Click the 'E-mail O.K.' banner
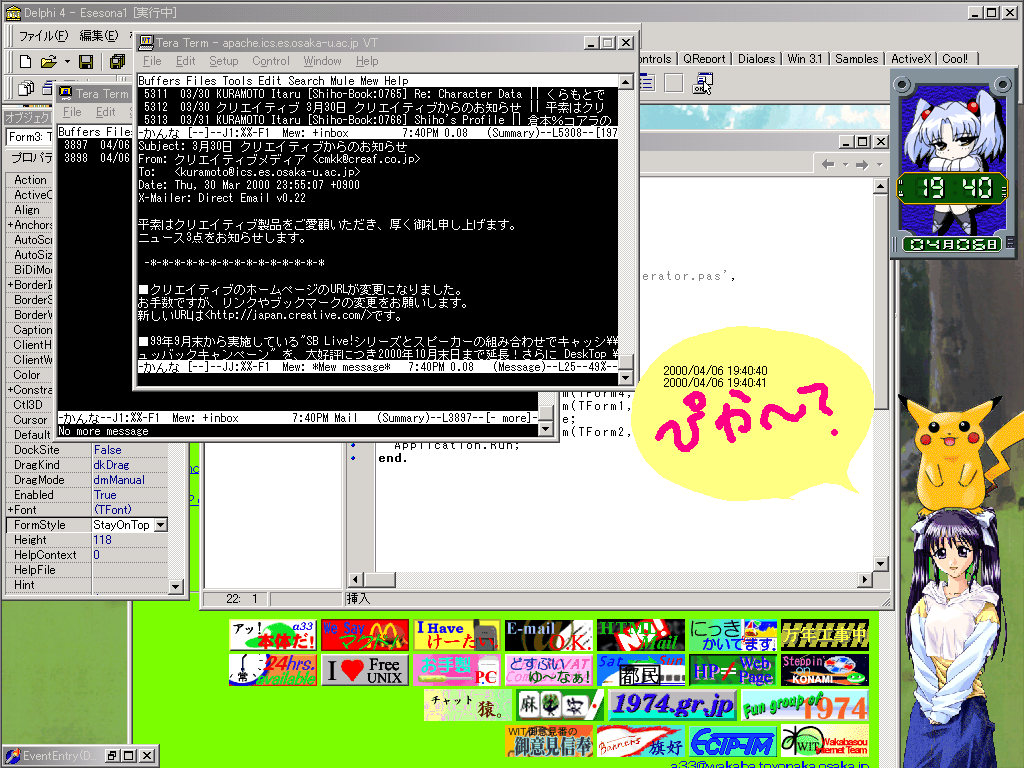Viewport: 1024px width, 768px height. pos(549,635)
